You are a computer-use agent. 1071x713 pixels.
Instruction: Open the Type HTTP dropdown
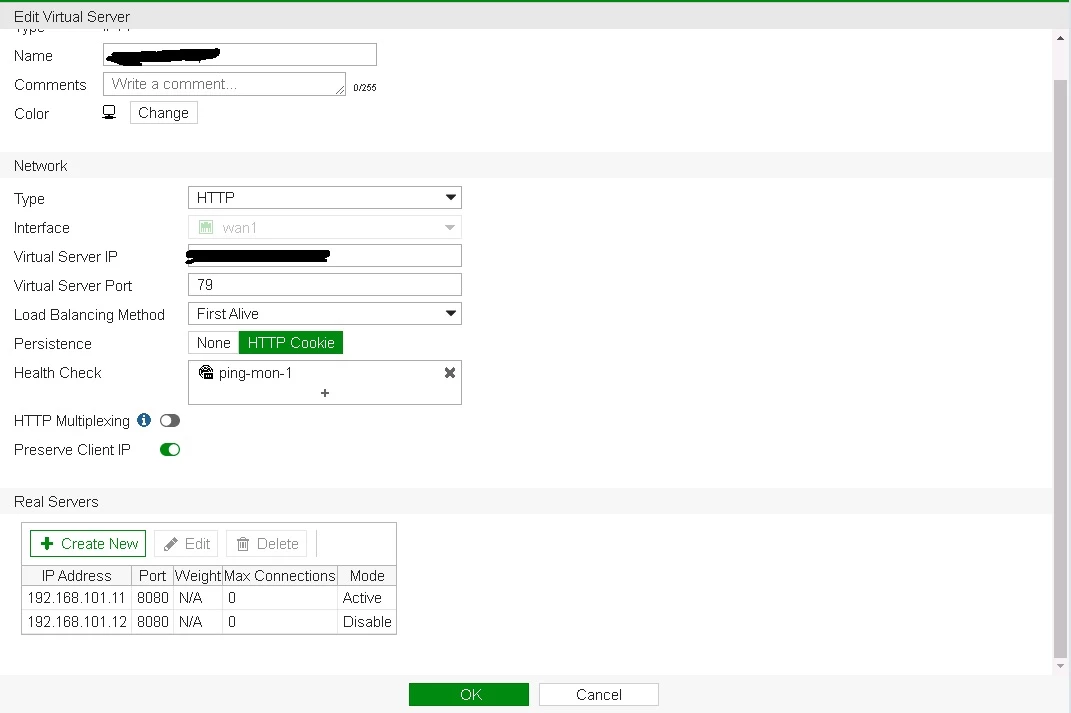pos(325,197)
